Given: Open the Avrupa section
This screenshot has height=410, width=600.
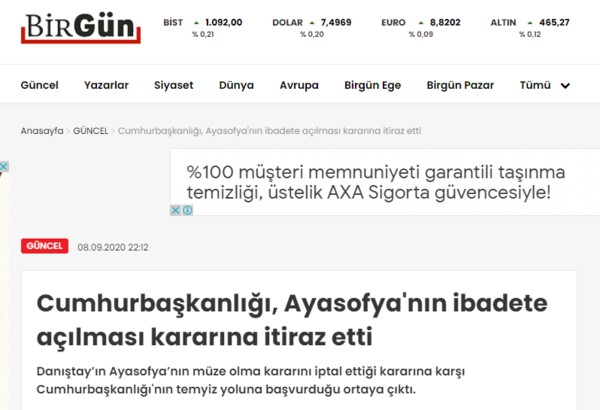Looking at the screenshot, I should (299, 85).
